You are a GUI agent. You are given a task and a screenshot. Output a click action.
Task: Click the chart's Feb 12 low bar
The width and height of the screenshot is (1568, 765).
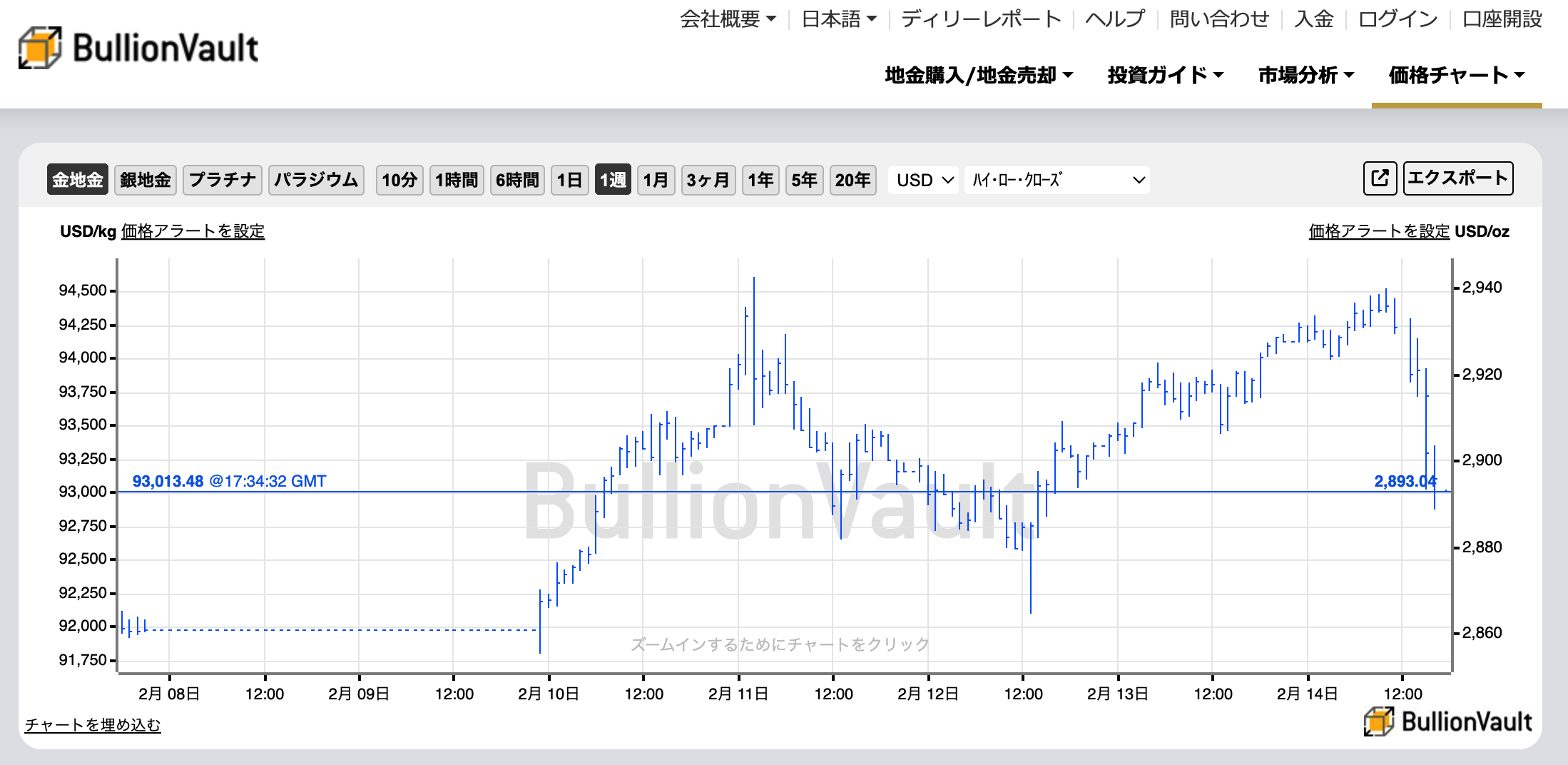point(1031,568)
